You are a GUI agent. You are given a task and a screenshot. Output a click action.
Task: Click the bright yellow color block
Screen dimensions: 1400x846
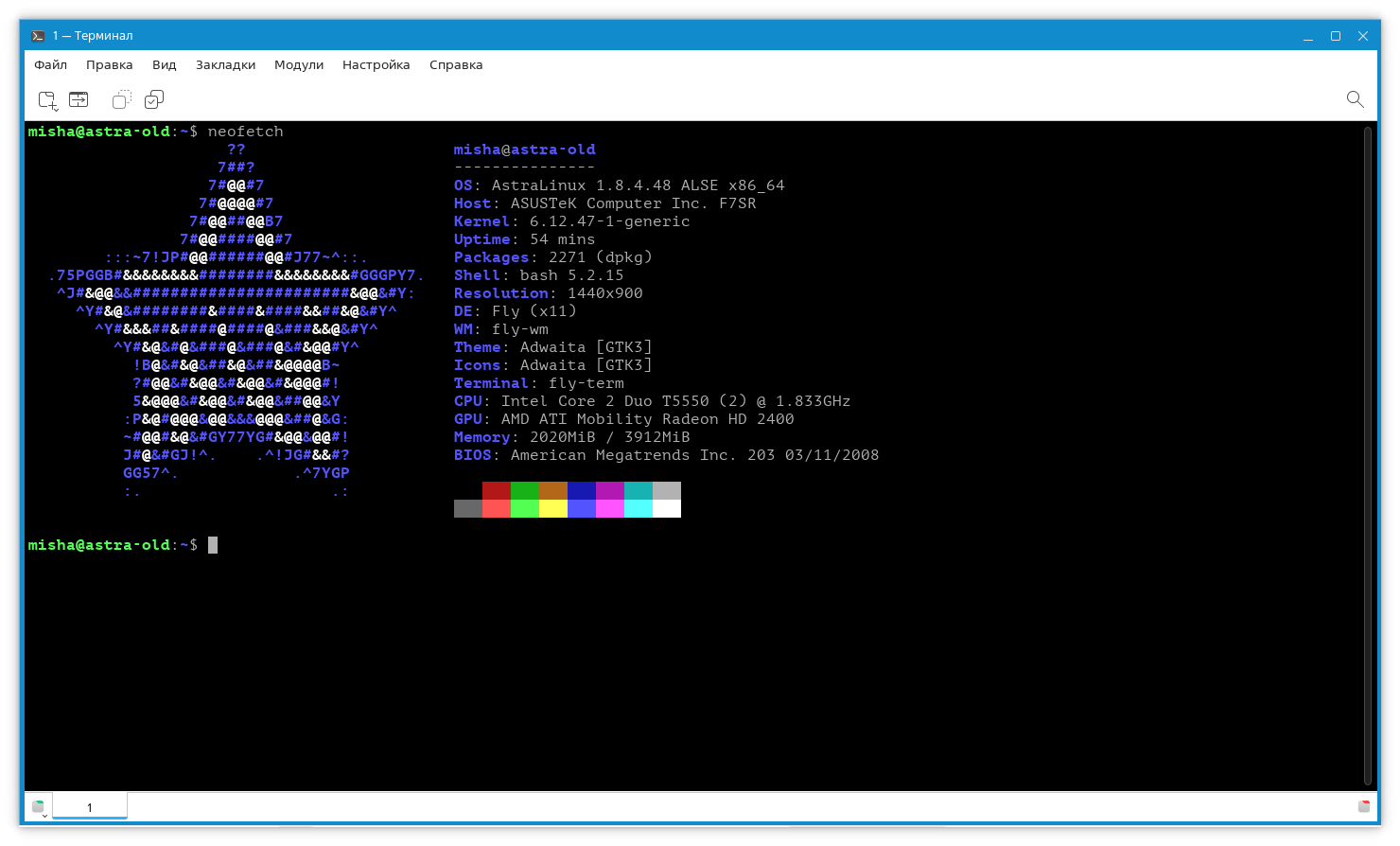[553, 509]
